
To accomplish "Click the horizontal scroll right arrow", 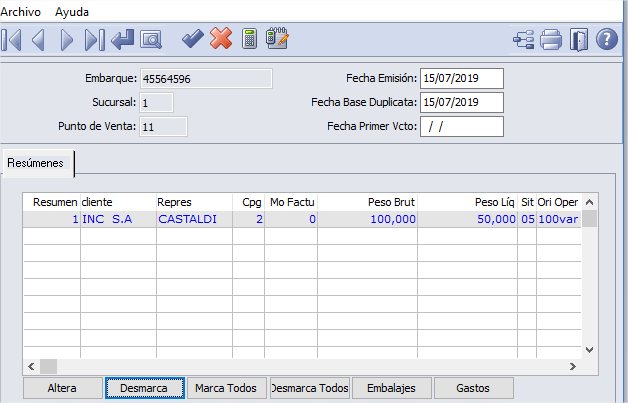I will coord(573,366).
